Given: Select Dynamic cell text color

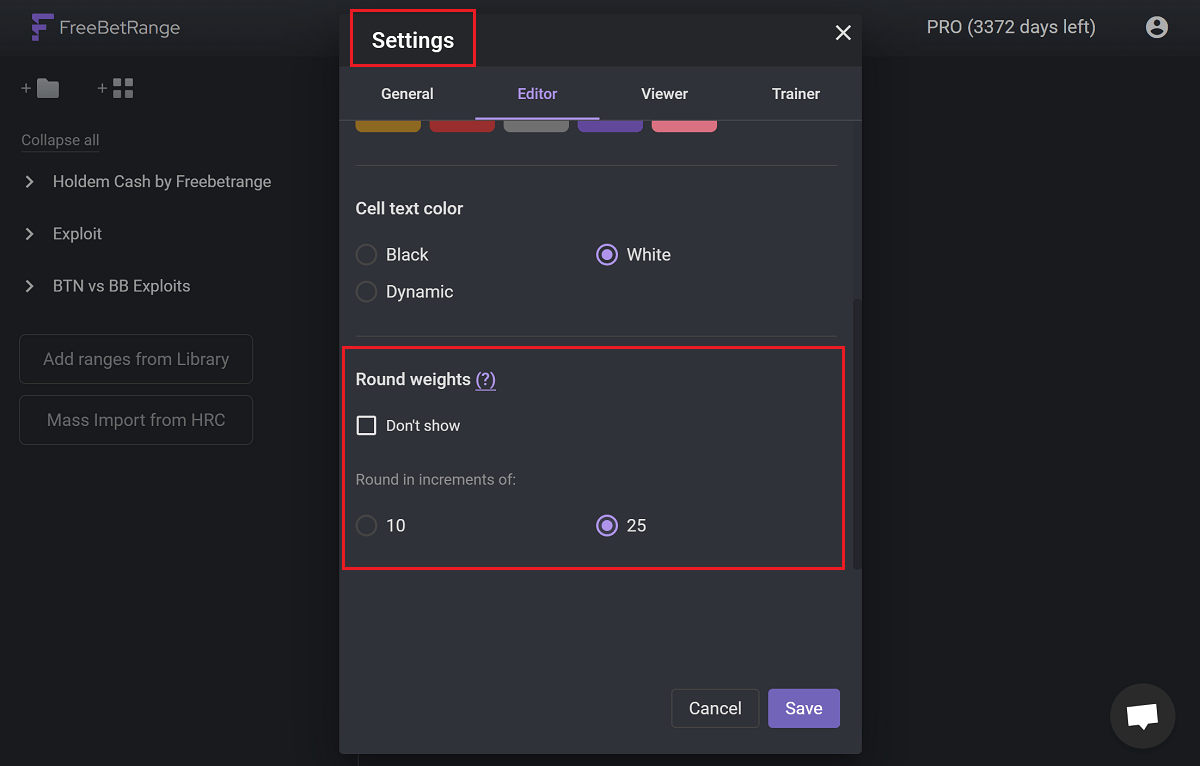Looking at the screenshot, I should click(x=367, y=292).
